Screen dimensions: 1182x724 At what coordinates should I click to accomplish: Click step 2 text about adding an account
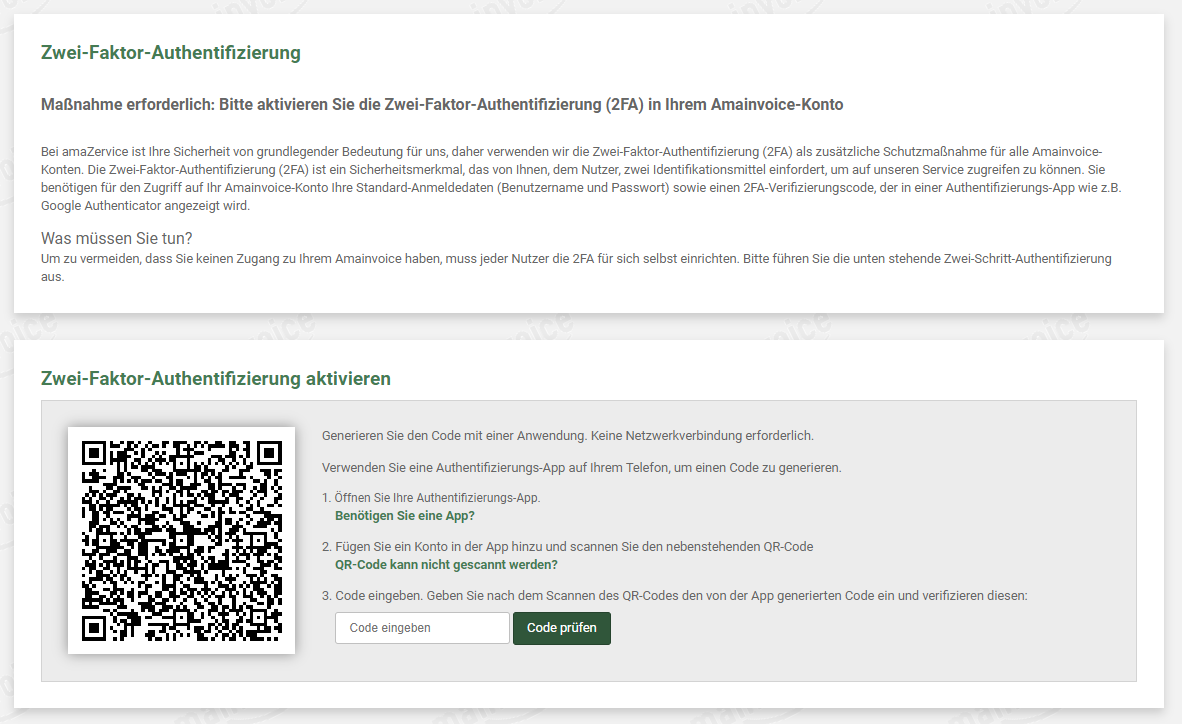click(568, 547)
